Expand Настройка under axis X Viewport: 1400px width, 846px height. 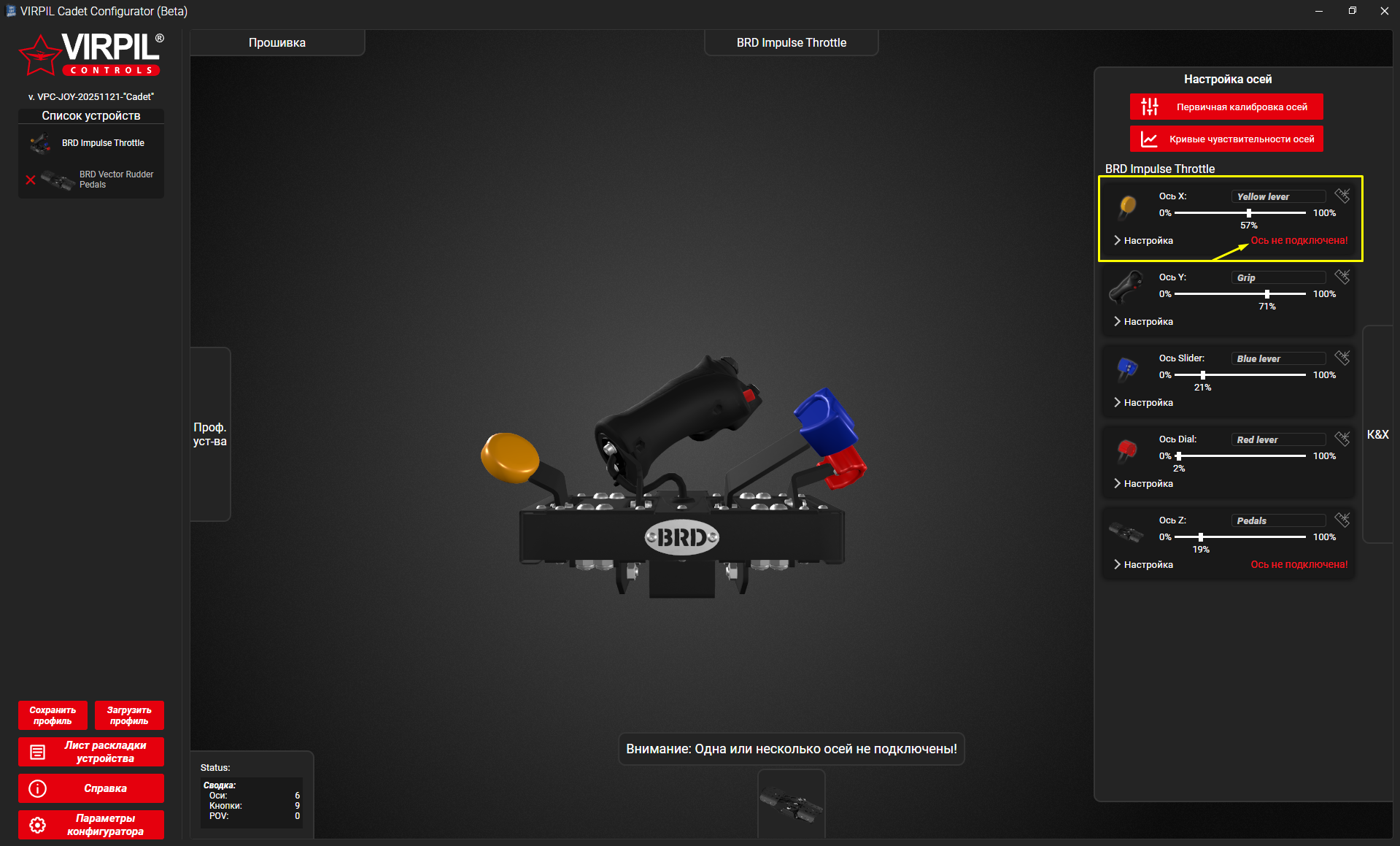coord(1143,240)
